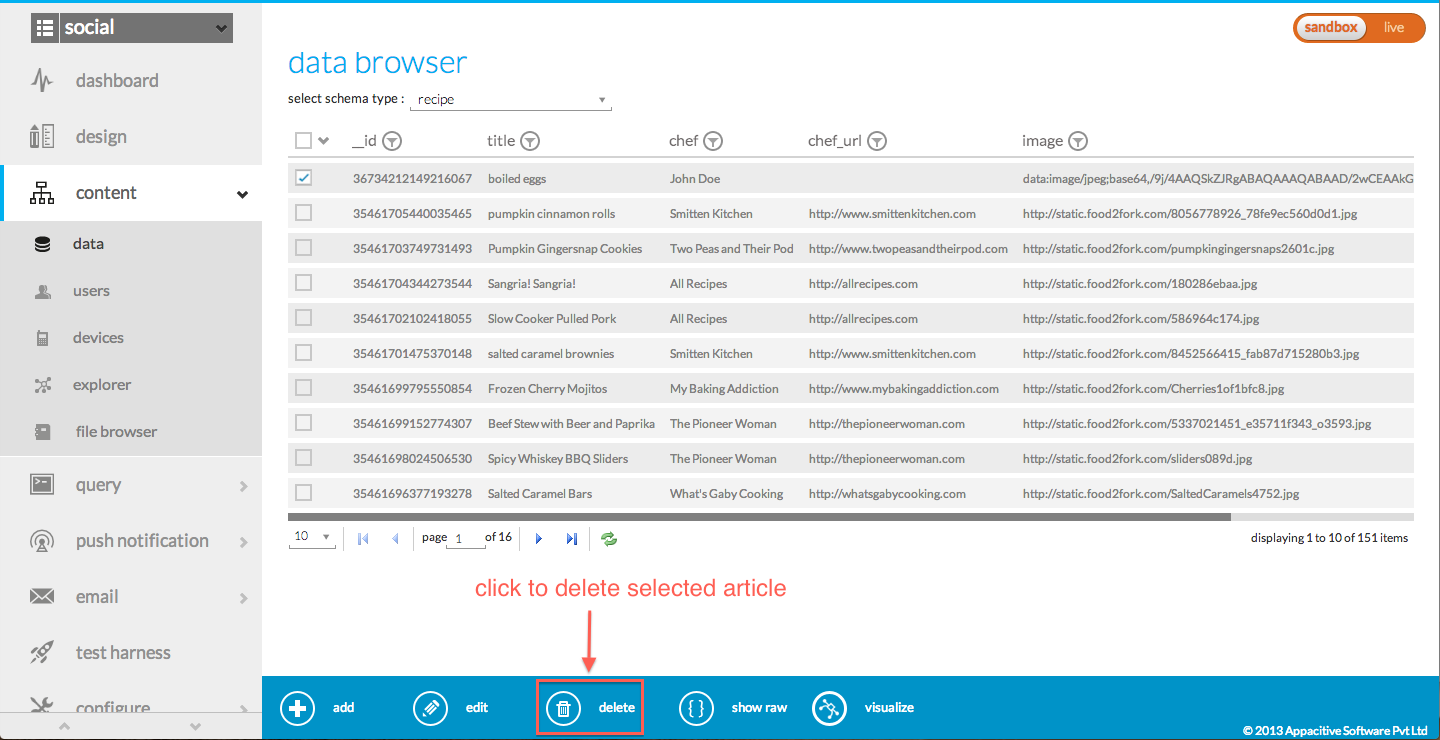
Task: Click id 35461696377193278
Action: [412, 494]
